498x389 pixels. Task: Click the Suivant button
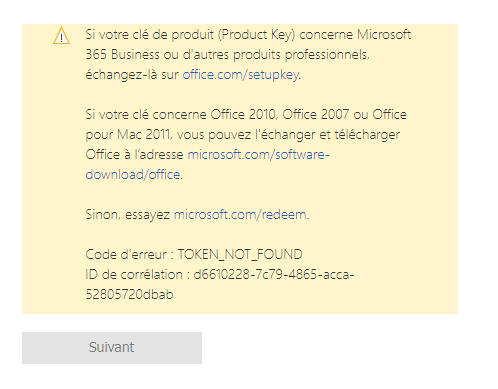112,348
